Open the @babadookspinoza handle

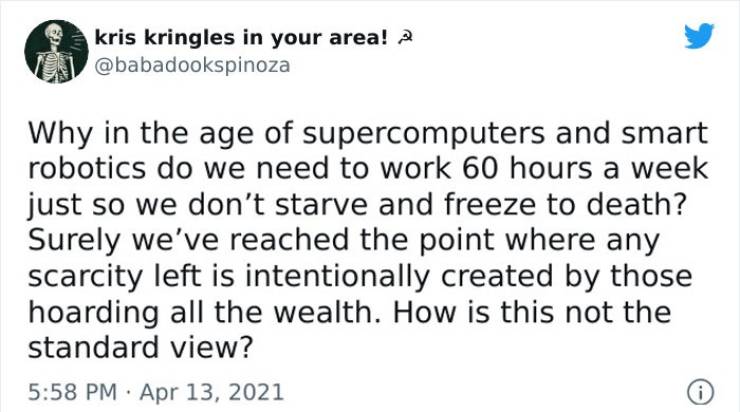pyautogui.click(x=192, y=66)
